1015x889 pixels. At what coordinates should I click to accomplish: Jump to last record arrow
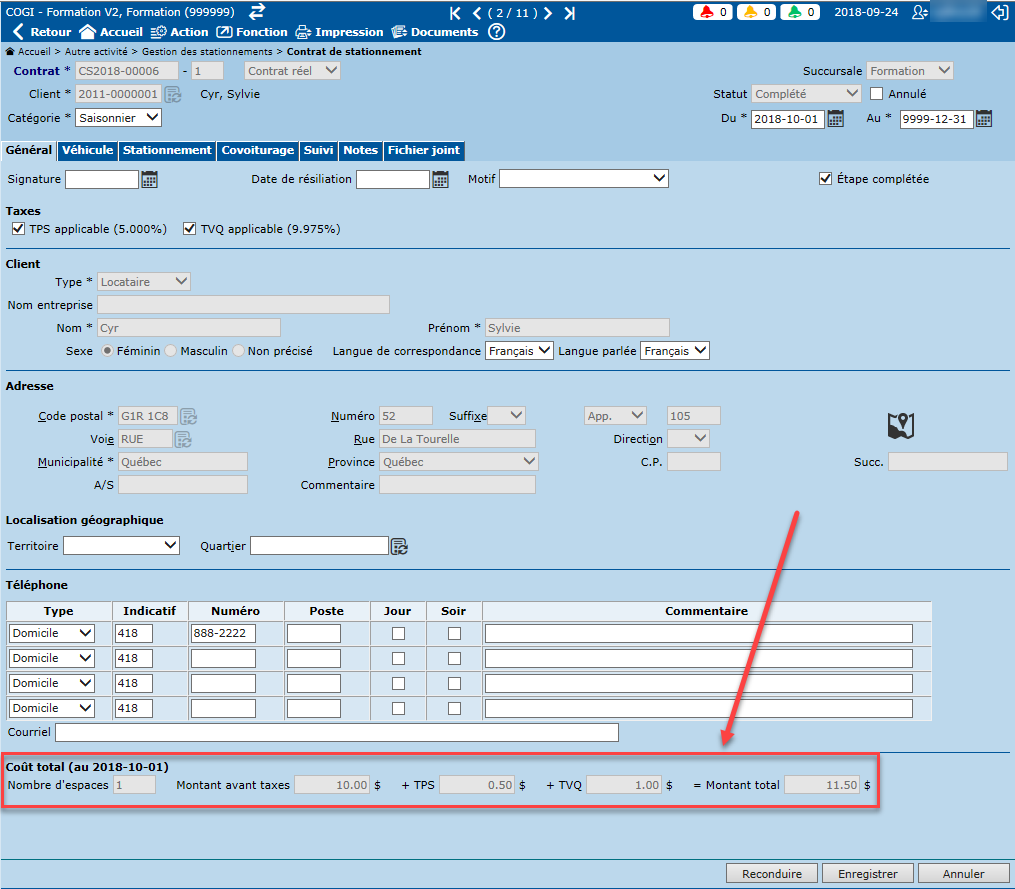click(569, 13)
